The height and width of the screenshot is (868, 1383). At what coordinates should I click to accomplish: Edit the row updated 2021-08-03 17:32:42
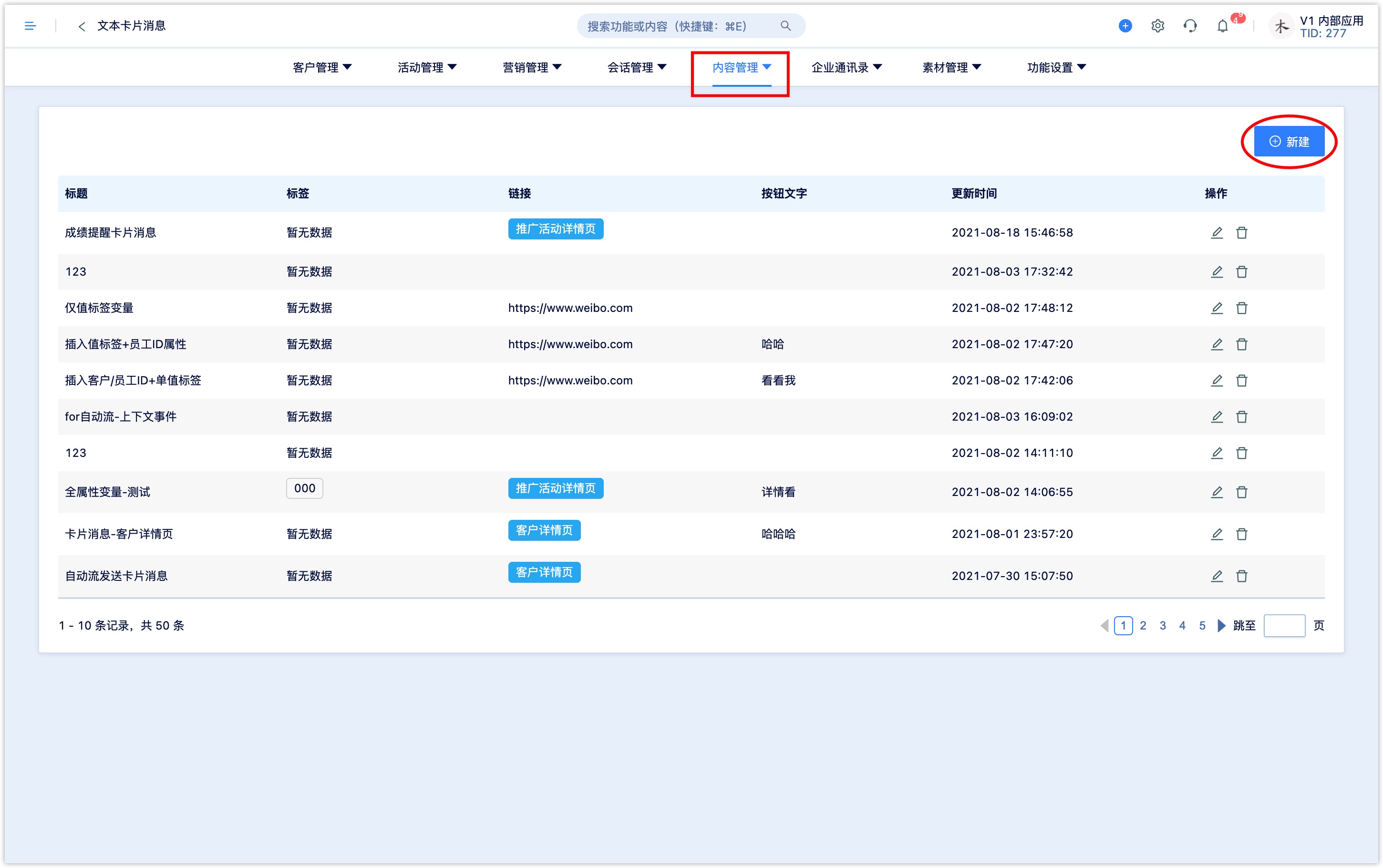(1217, 271)
